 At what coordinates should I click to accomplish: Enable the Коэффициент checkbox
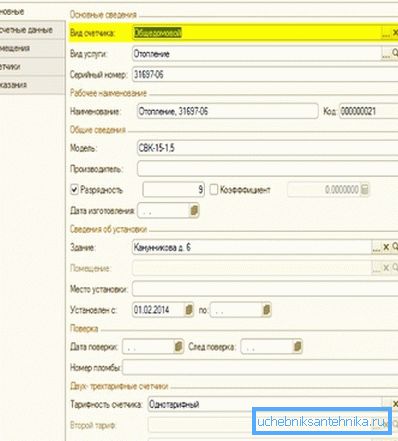214,190
